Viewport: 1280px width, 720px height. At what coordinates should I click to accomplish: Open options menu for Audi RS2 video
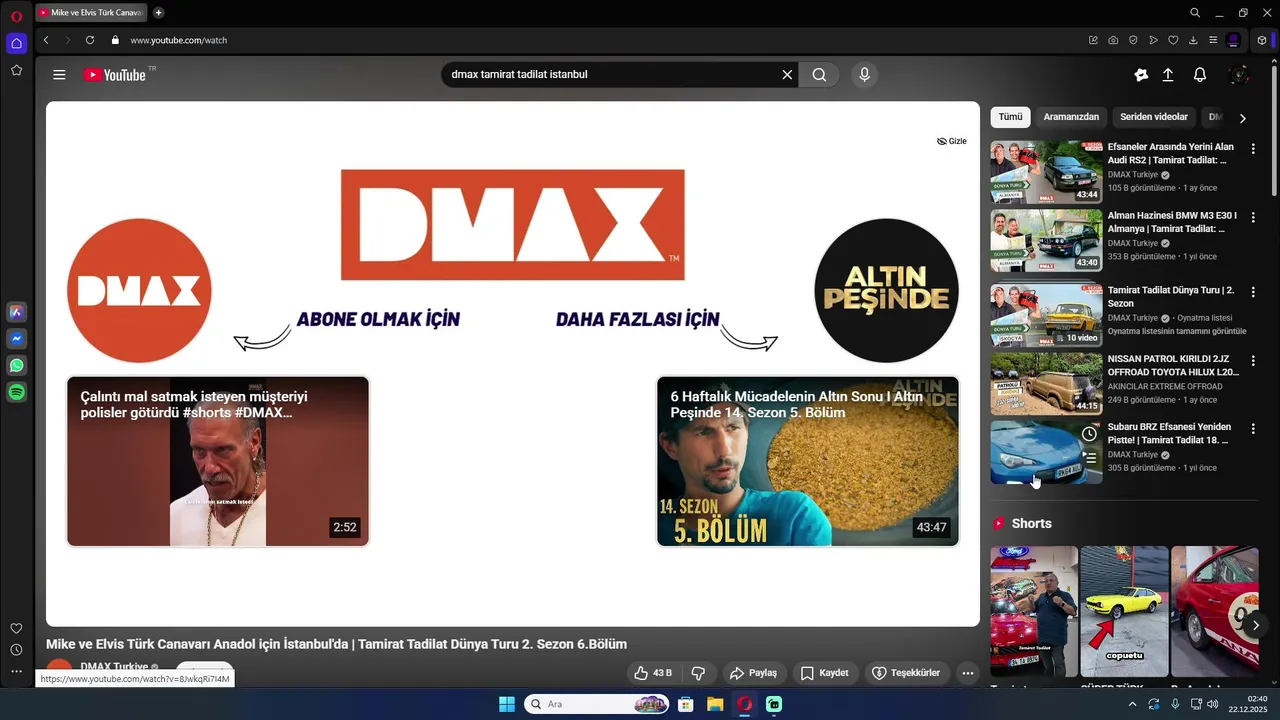pyautogui.click(x=1253, y=148)
